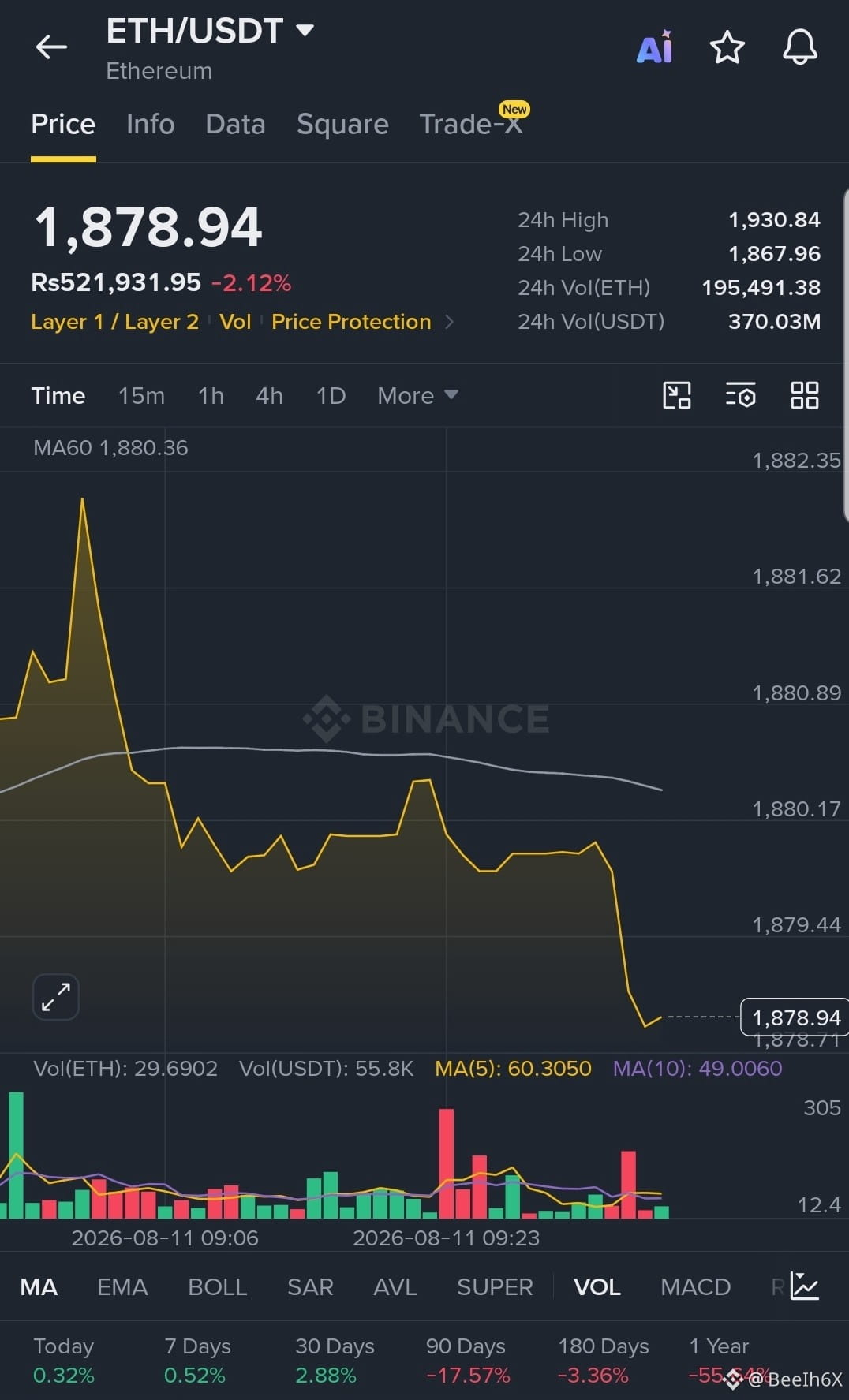Select the Time chart interval

[x=58, y=395]
